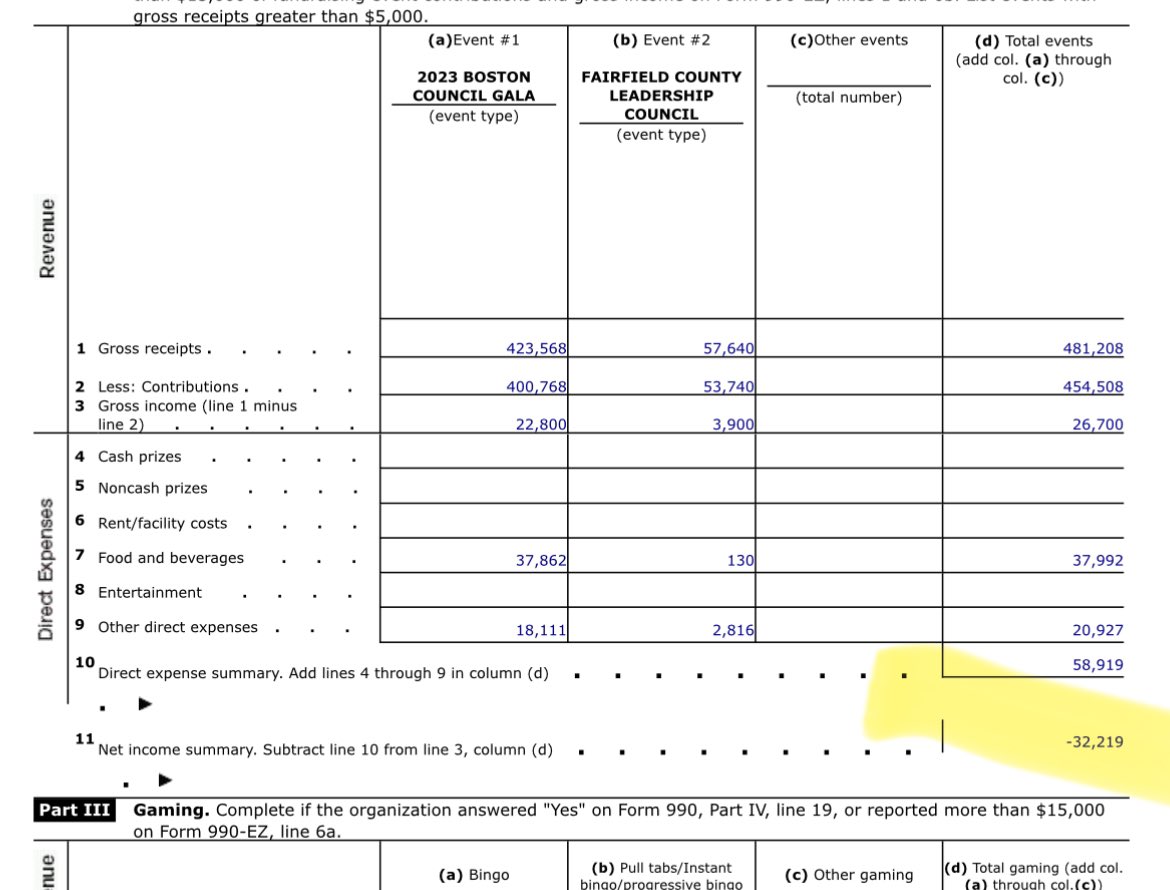1170x890 pixels.
Task: Click Event #2 gross receipts value 57,640
Action: coord(728,348)
